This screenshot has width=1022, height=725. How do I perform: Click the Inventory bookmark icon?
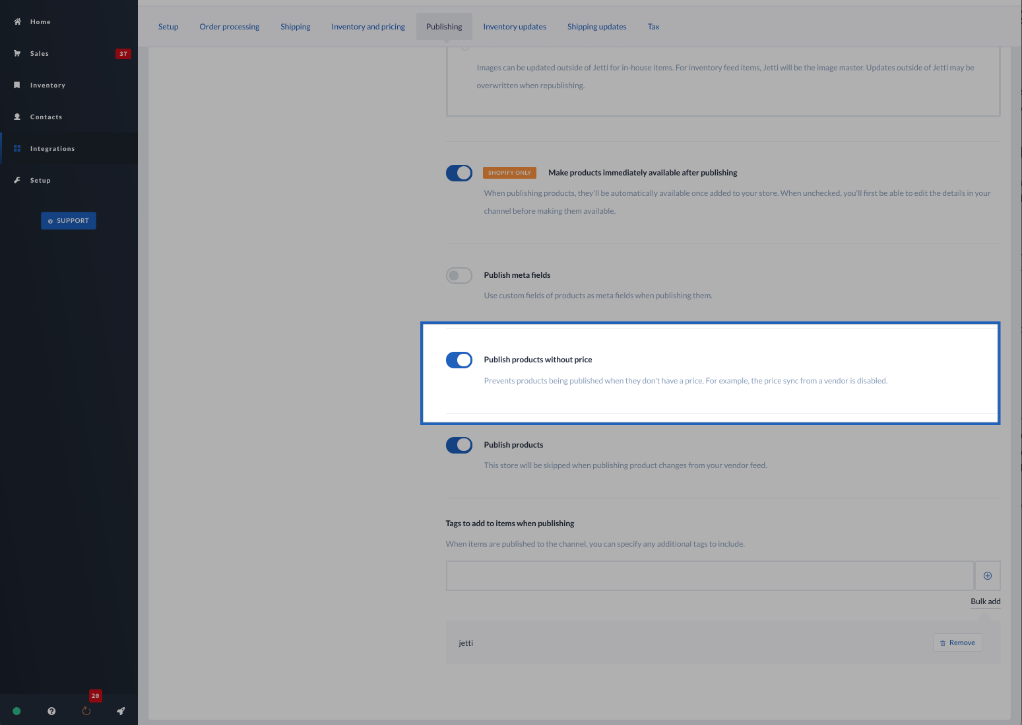point(17,85)
